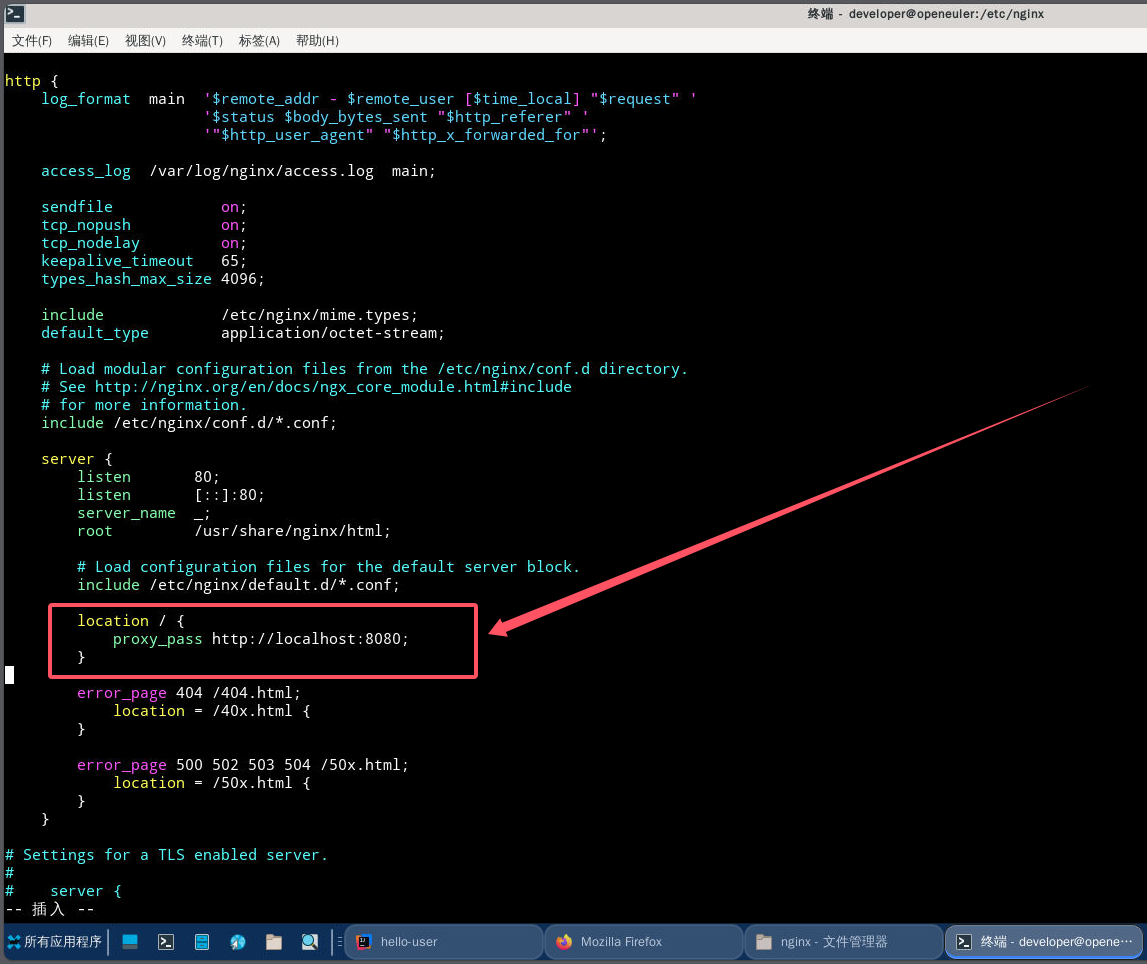Click the 'error_page 500 502 503 504 /50x.html;' line
This screenshot has height=964, width=1147.
click(243, 765)
